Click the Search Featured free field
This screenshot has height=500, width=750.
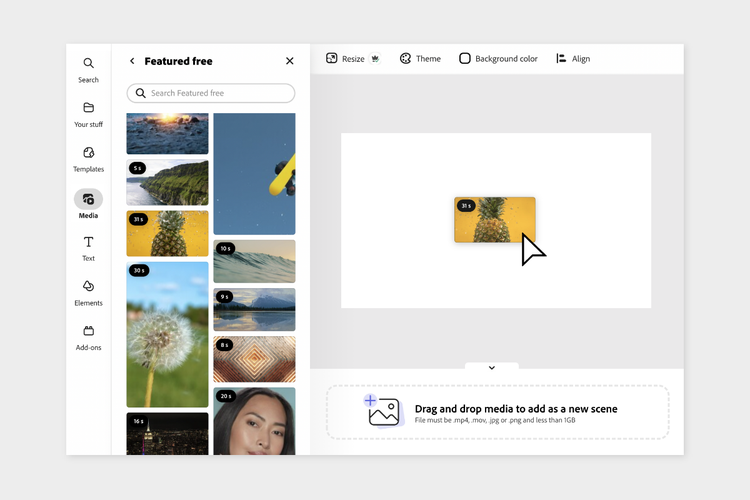pyautogui.click(x=211, y=93)
